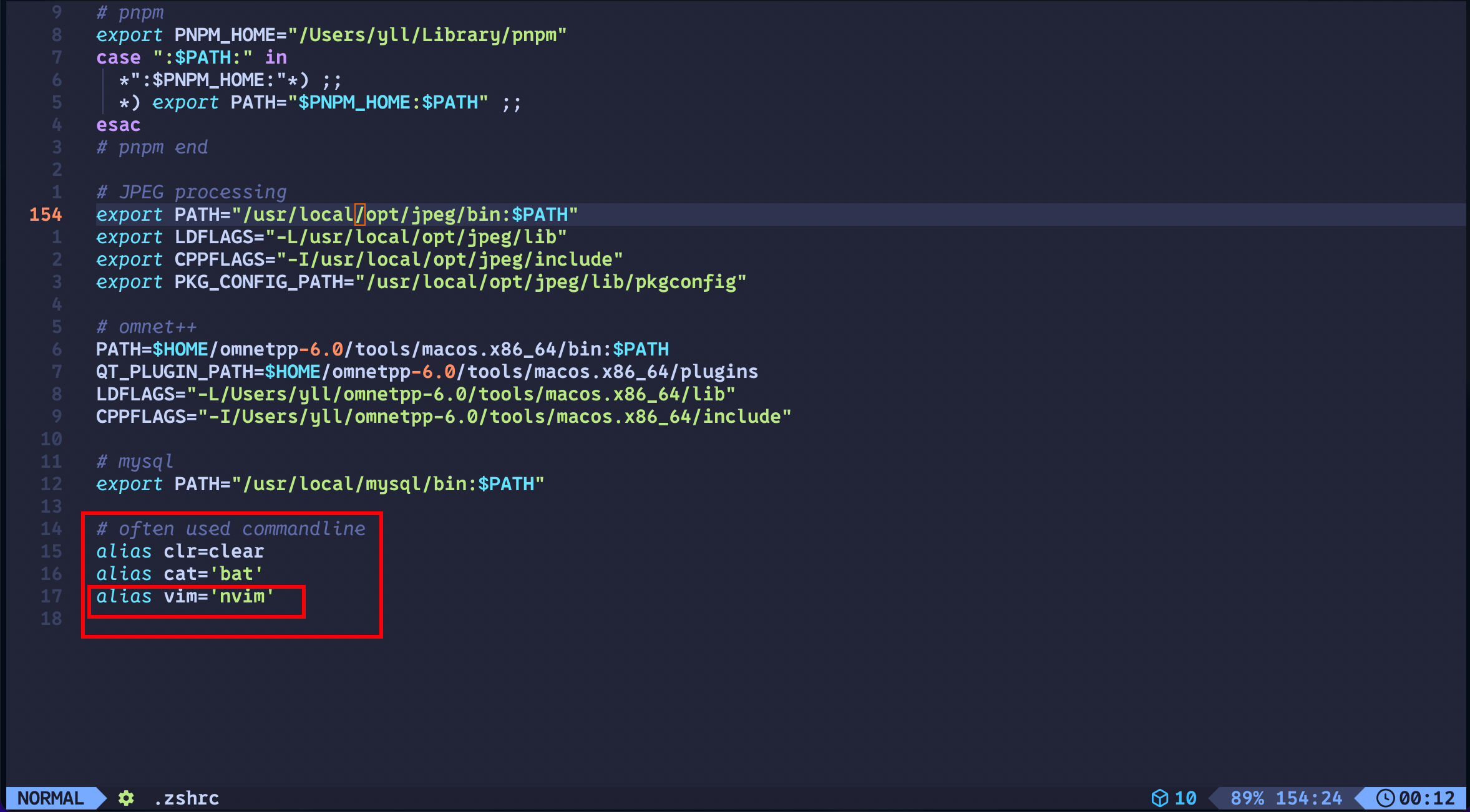This screenshot has width=1470, height=812.
Task: Click the cube package icon in statusline
Action: tap(1159, 798)
